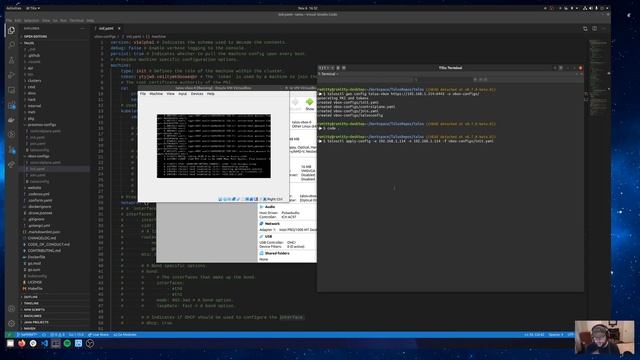Image resolution: width=640 pixels, height=360 pixels.
Task: Click the Live Share status bar item
Action: tap(98, 335)
